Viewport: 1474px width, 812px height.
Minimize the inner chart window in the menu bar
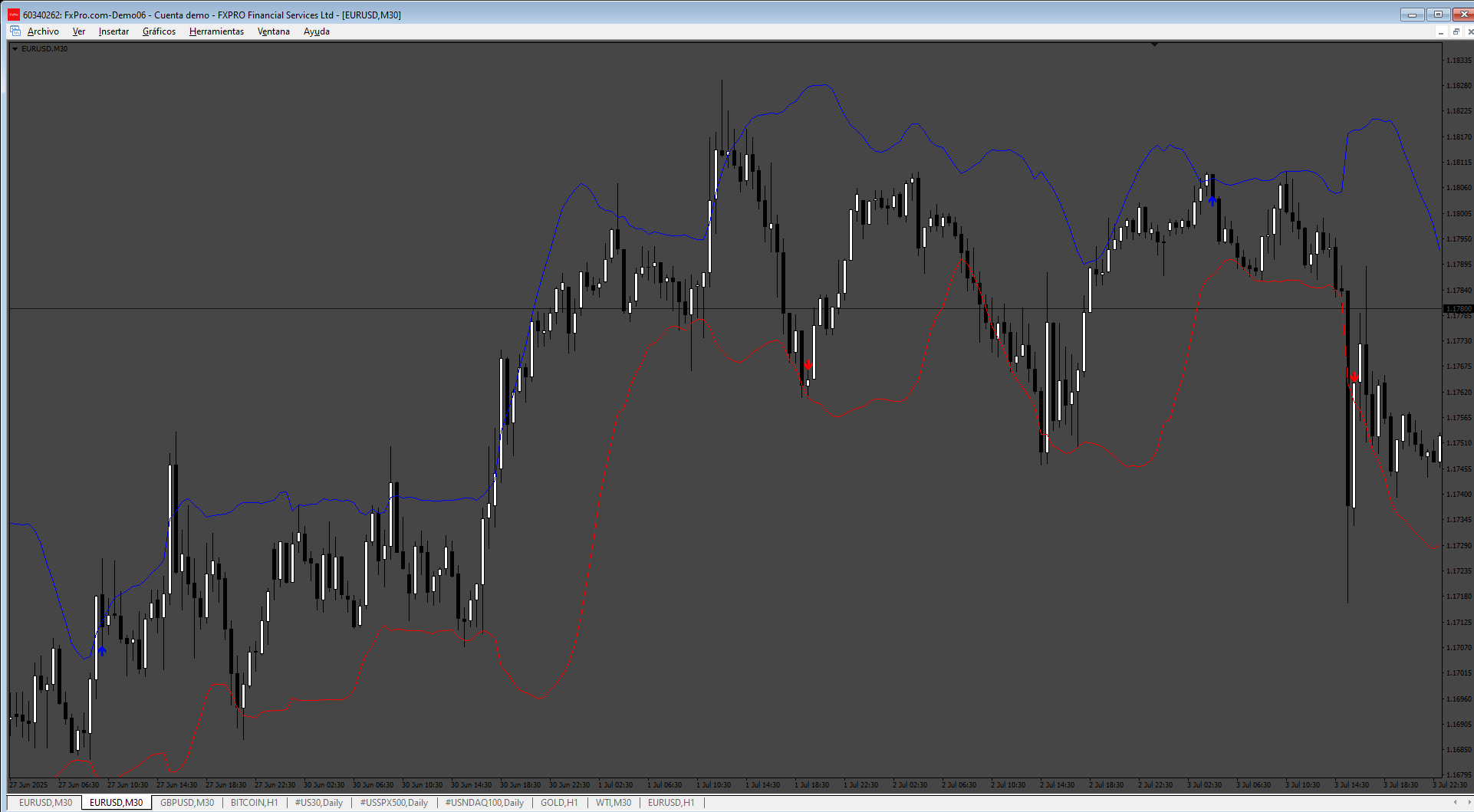(x=1441, y=31)
